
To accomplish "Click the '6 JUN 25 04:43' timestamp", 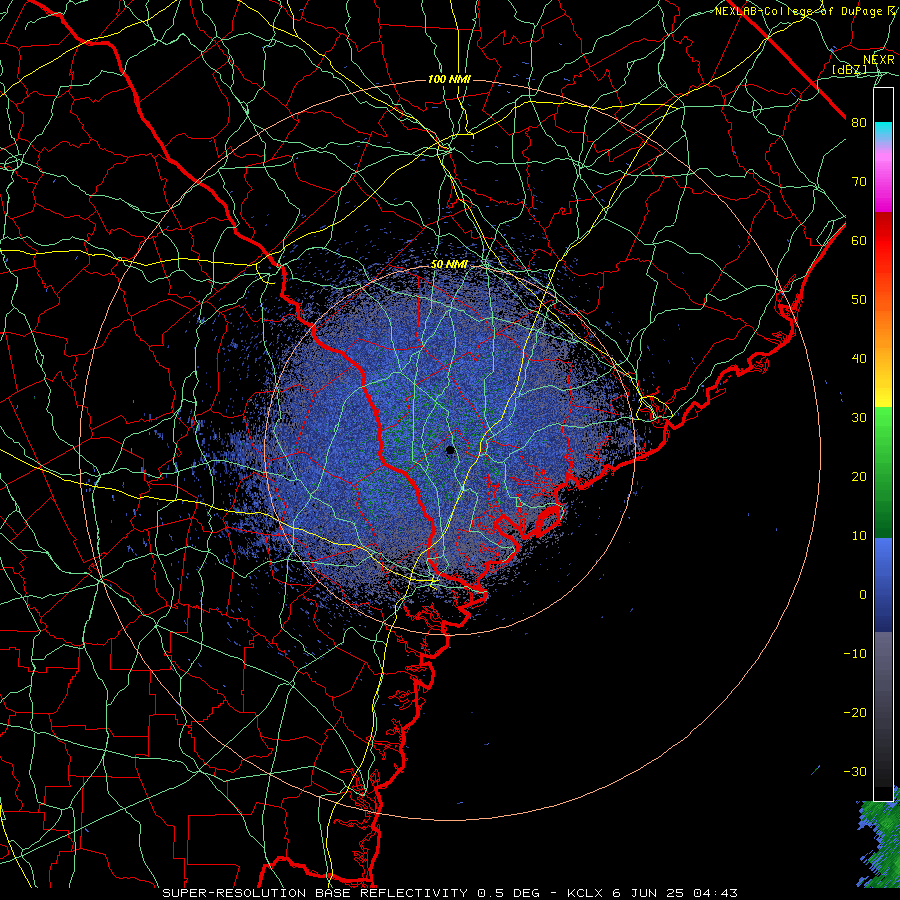I will (675, 893).
